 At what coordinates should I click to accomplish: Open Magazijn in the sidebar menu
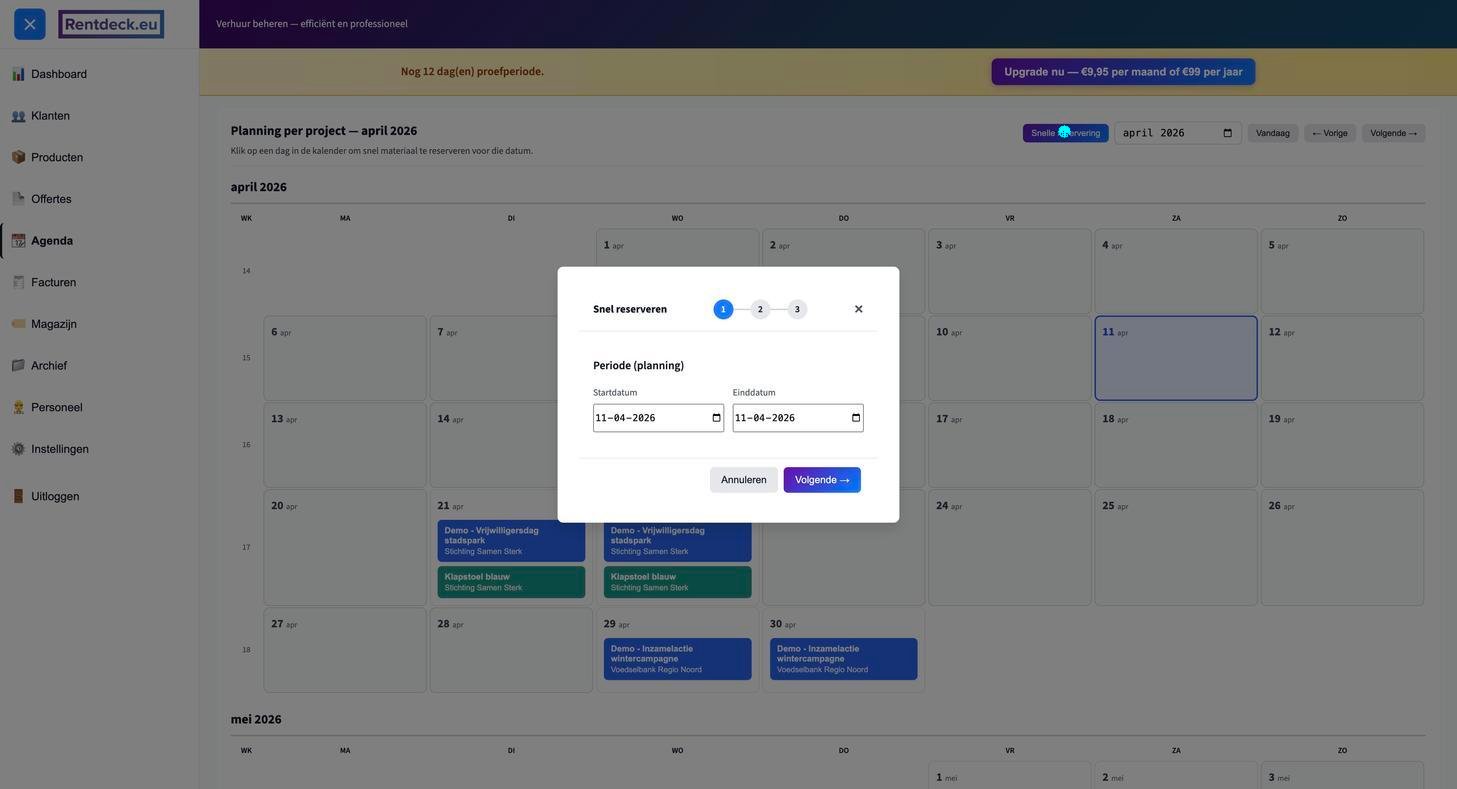54,324
